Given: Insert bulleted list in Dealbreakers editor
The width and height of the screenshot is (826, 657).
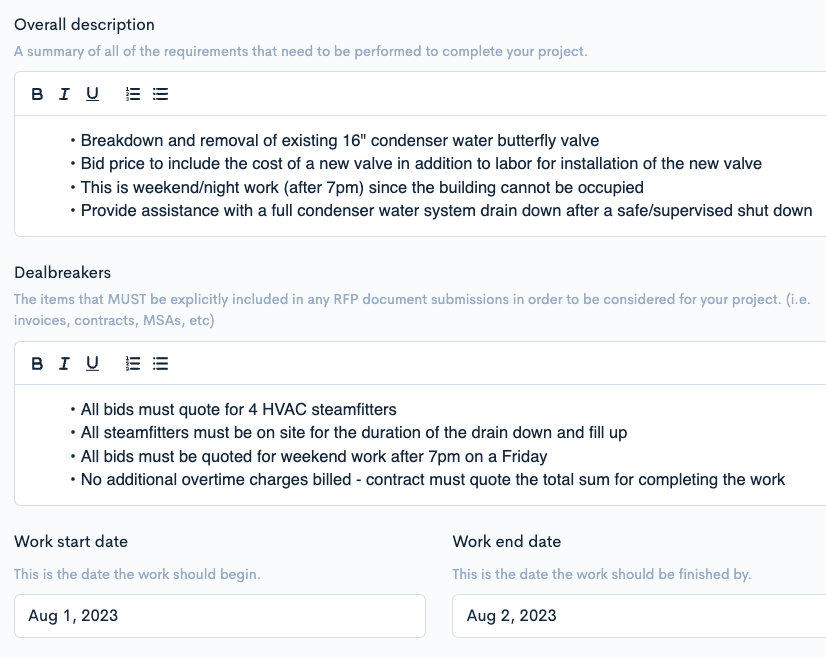Looking at the screenshot, I should pos(161,364).
